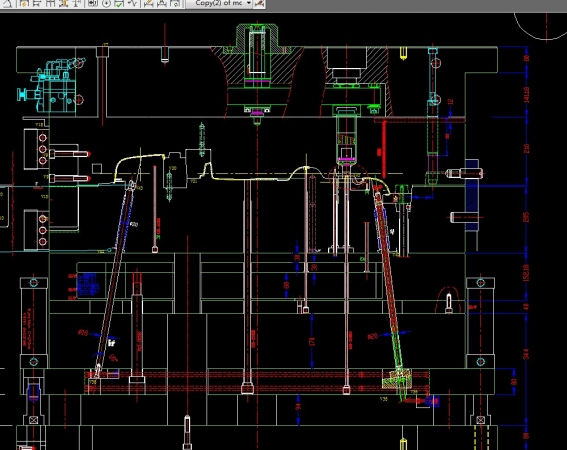Expand the dimension style list arrow
Viewport: 567px width, 450px height.
point(249,3)
